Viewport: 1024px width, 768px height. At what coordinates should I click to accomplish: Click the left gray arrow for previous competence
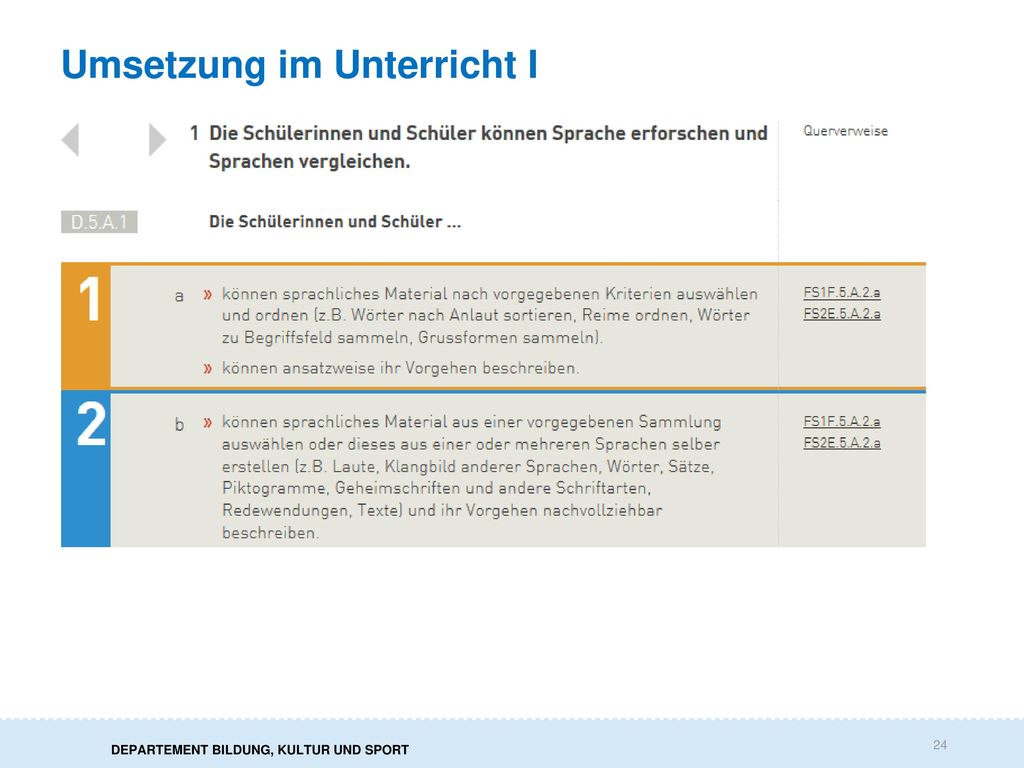[x=71, y=139]
